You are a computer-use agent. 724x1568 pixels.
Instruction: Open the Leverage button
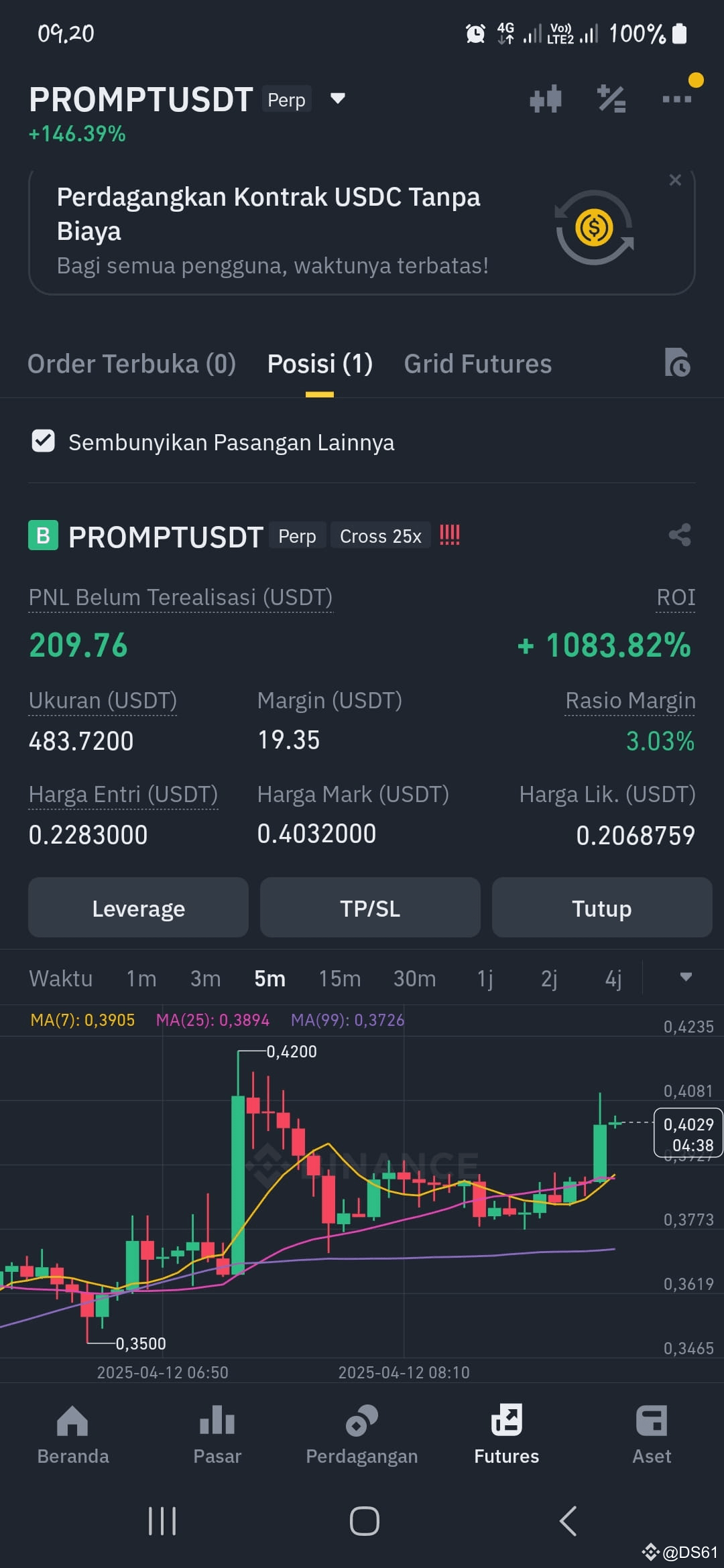coord(138,908)
